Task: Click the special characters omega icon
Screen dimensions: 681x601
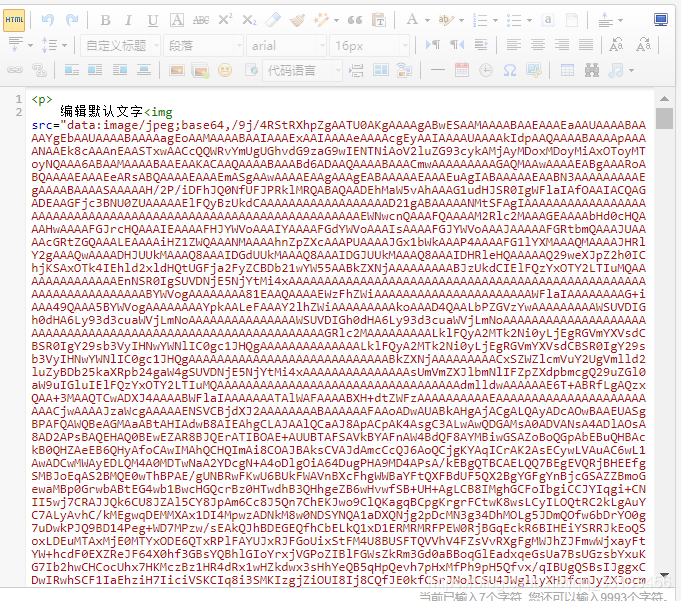Action: click(510, 70)
